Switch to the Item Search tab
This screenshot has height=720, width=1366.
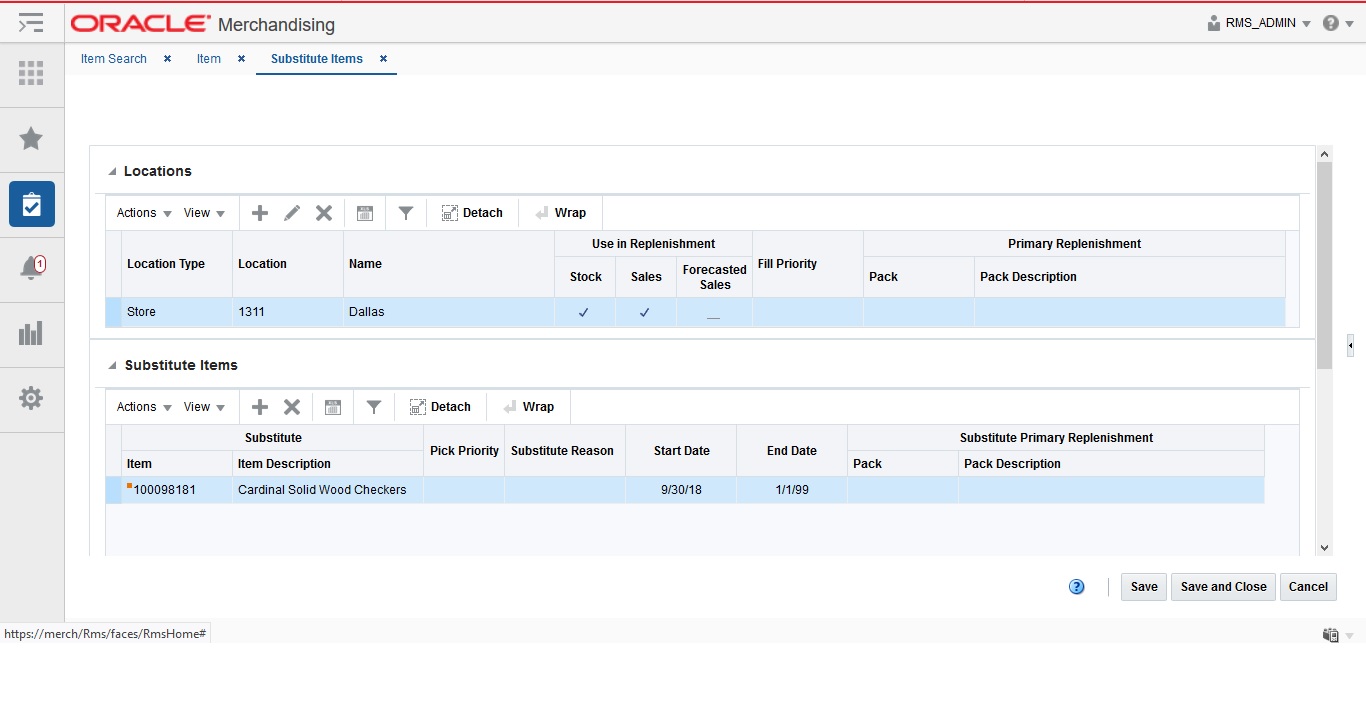[114, 59]
